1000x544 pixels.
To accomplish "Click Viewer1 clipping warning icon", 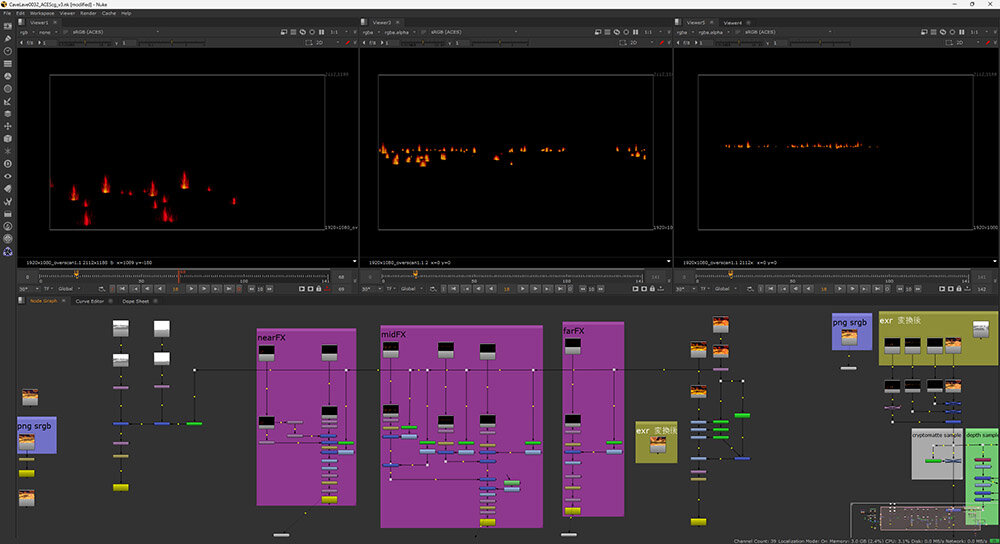I will [x=284, y=32].
